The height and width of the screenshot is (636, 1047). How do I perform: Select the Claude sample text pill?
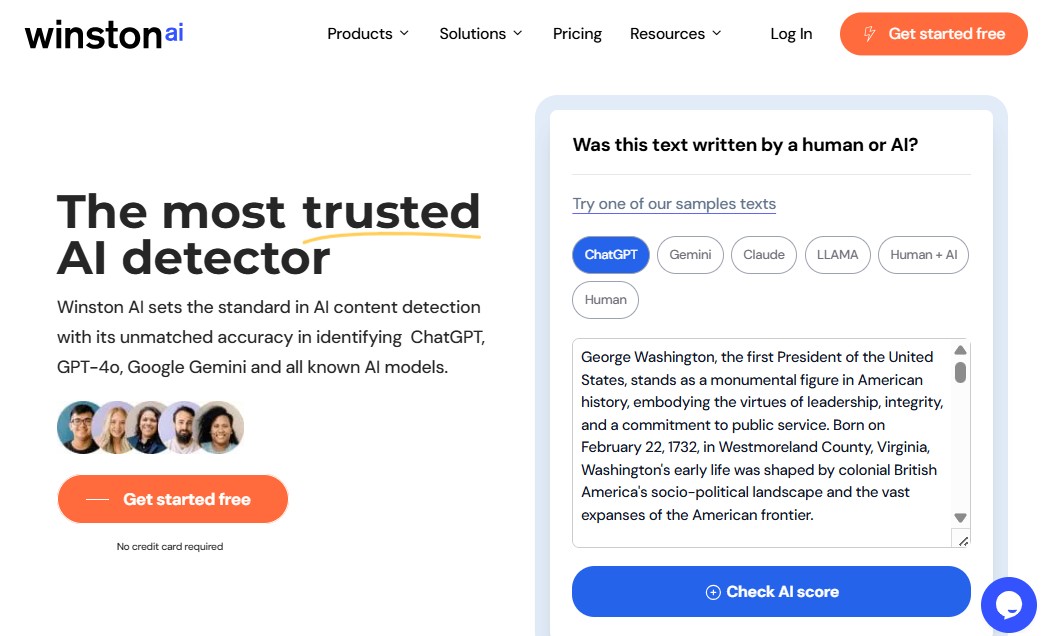[x=764, y=254]
